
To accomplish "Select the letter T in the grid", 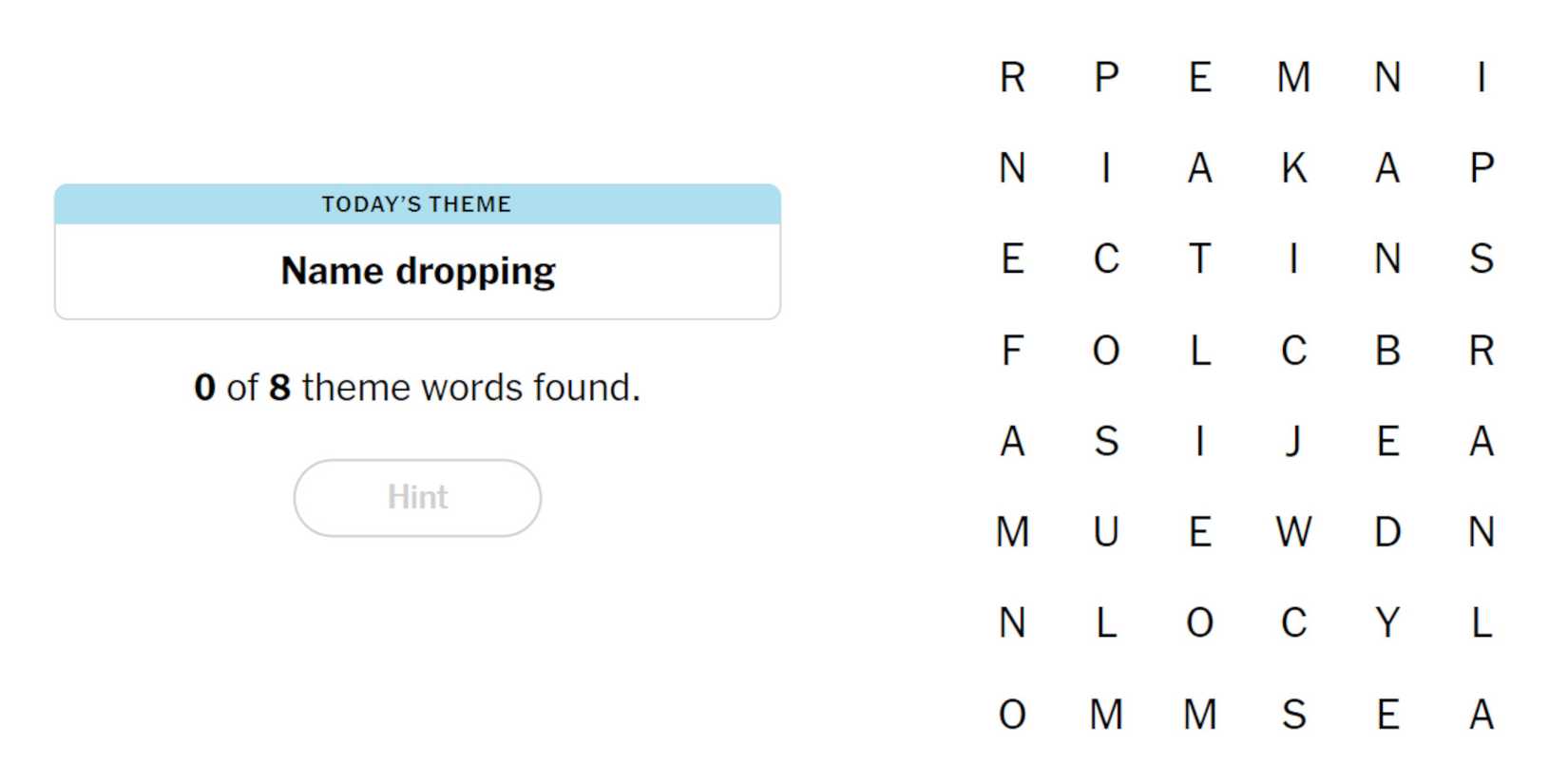I will pyautogui.click(x=1199, y=258).
